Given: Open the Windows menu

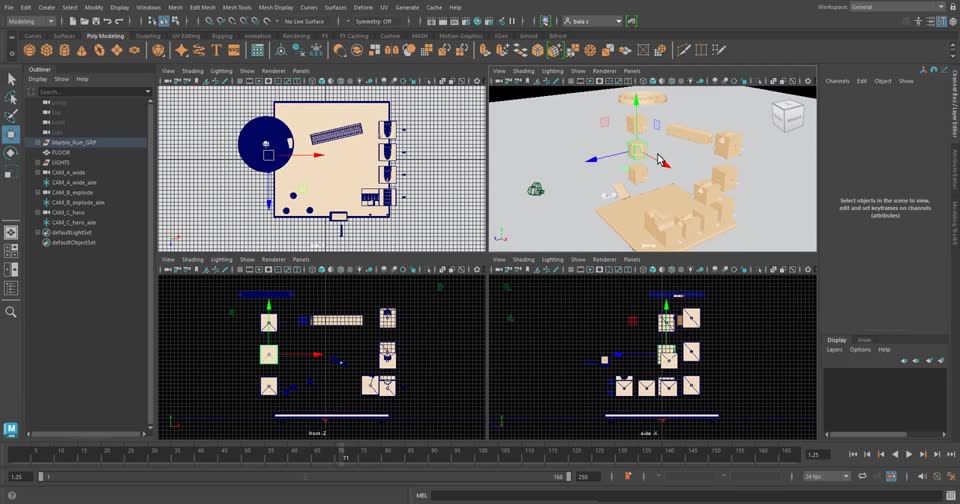Looking at the screenshot, I should pos(148,7).
